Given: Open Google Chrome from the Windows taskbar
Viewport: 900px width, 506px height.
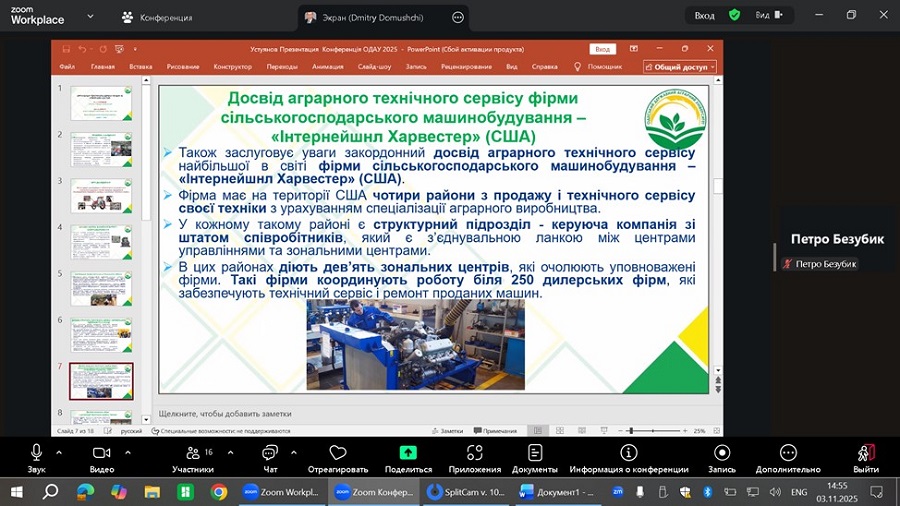Looking at the screenshot, I should (219, 492).
